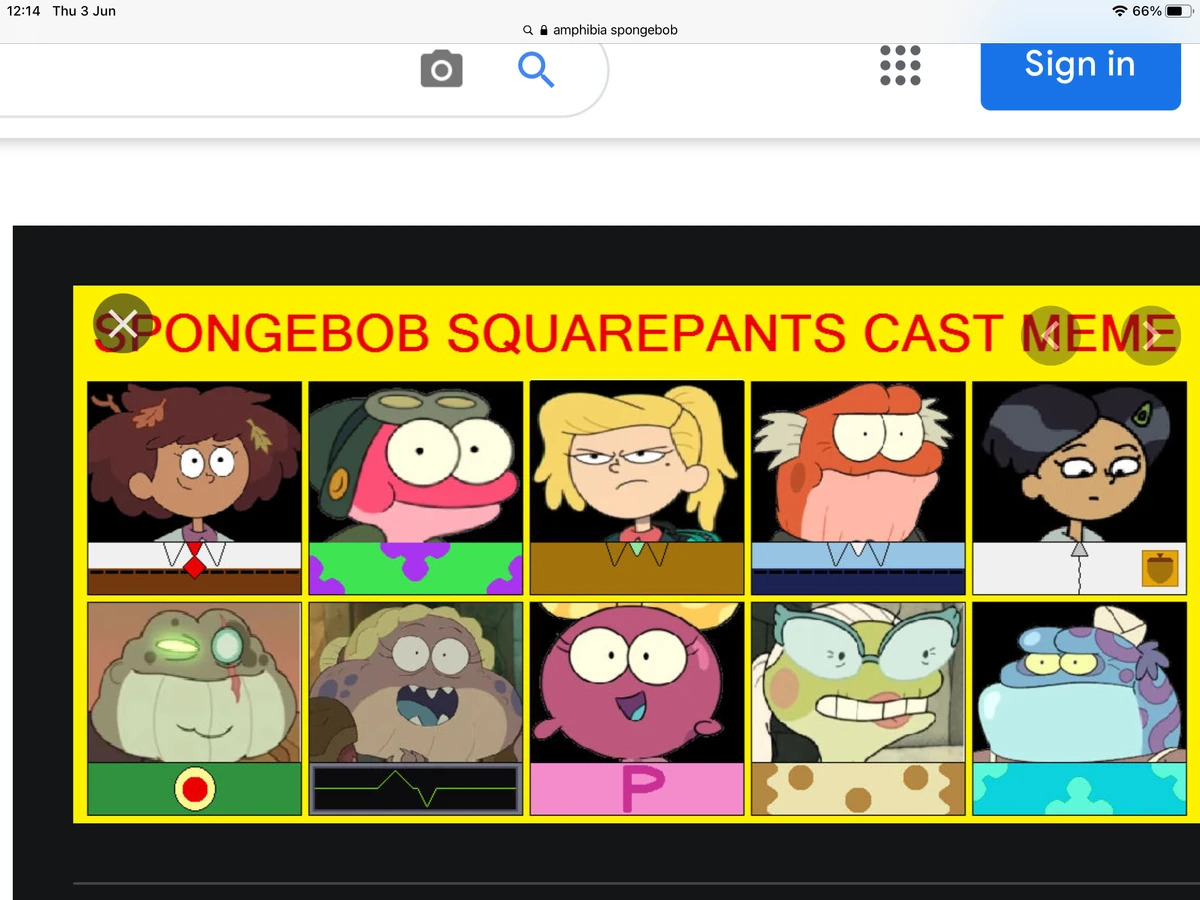Select Sasha's blonde ponytail portrait
Screen dimensions: 1200x900
(636, 486)
